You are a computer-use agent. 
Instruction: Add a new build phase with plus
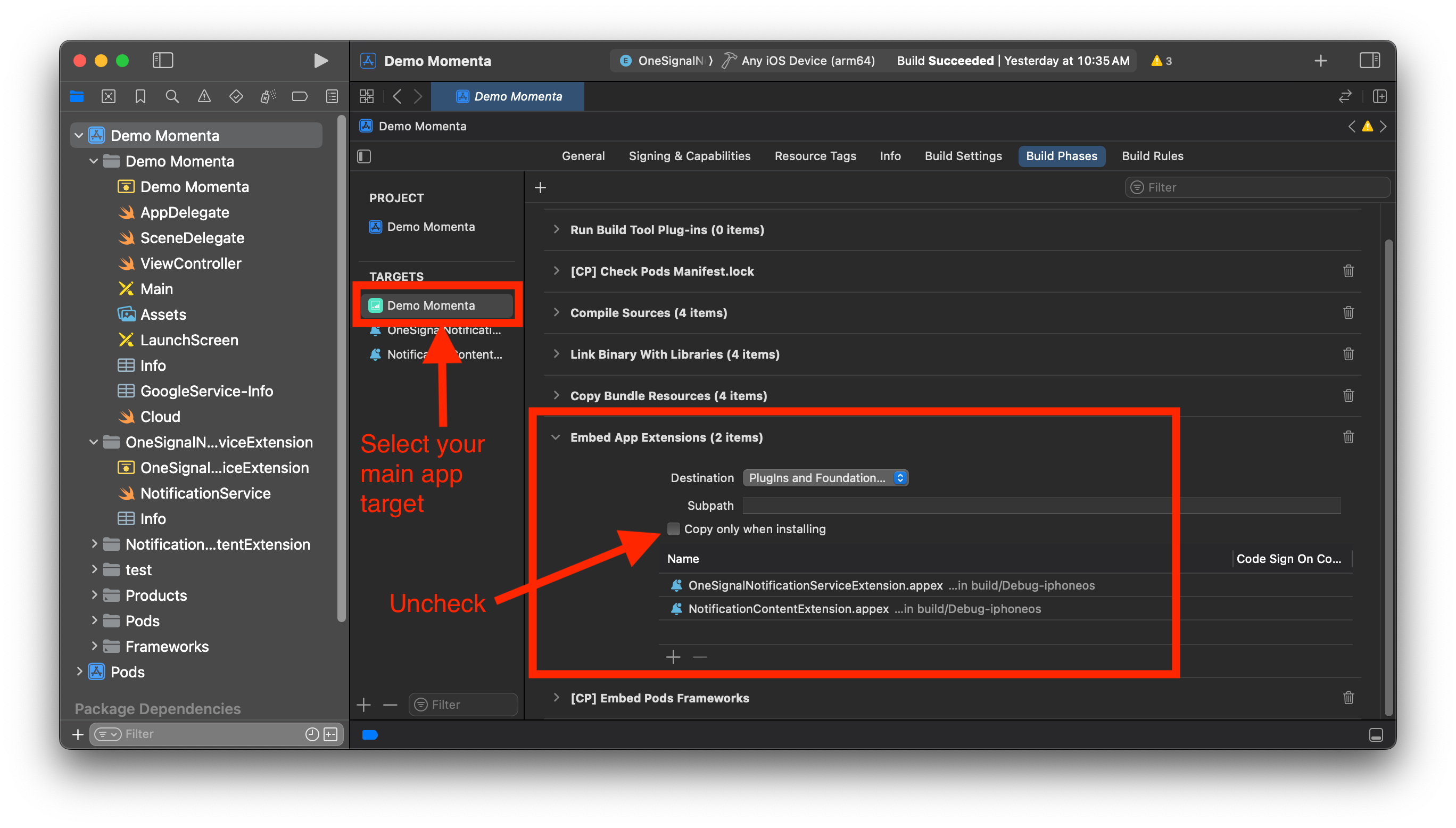pos(540,187)
